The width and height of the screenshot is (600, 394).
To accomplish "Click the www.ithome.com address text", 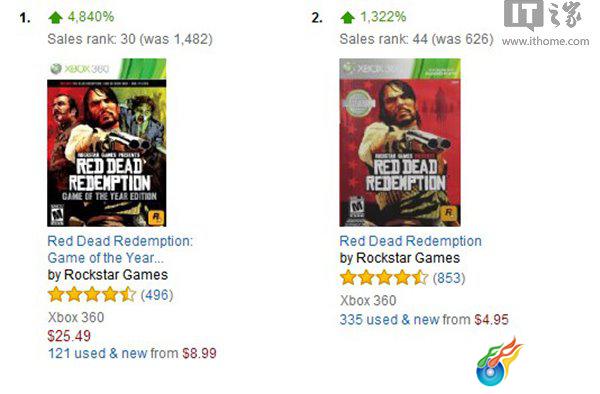I will point(545,41).
